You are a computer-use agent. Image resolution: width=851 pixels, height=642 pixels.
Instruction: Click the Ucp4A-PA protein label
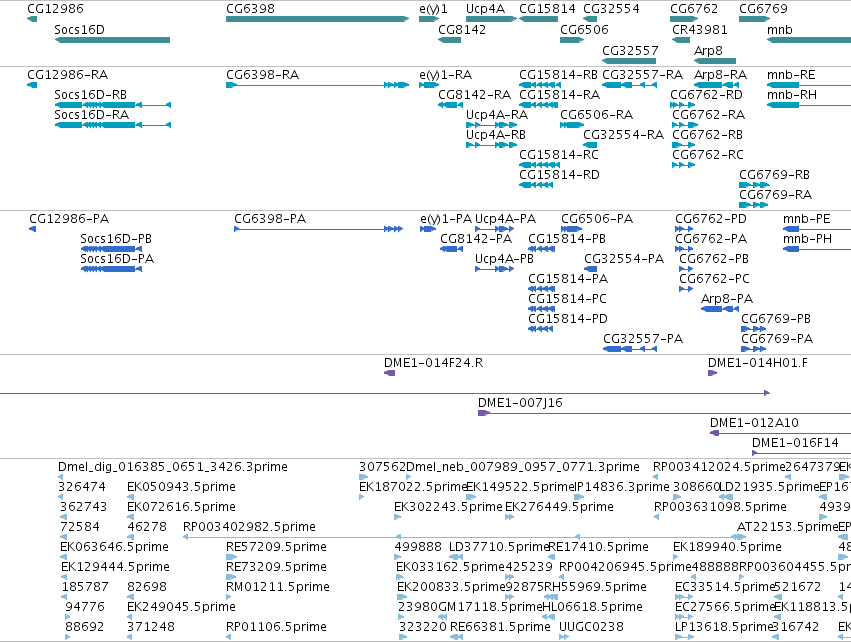[505, 219]
